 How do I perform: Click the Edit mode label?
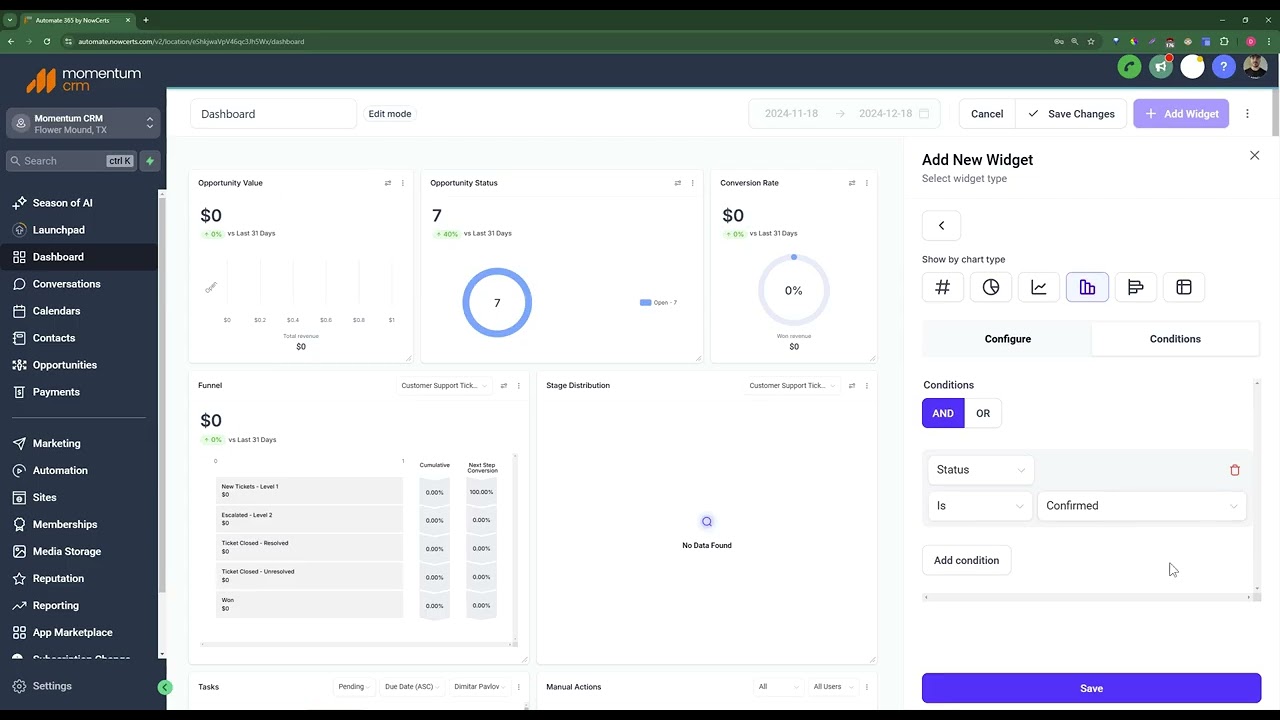[390, 114]
